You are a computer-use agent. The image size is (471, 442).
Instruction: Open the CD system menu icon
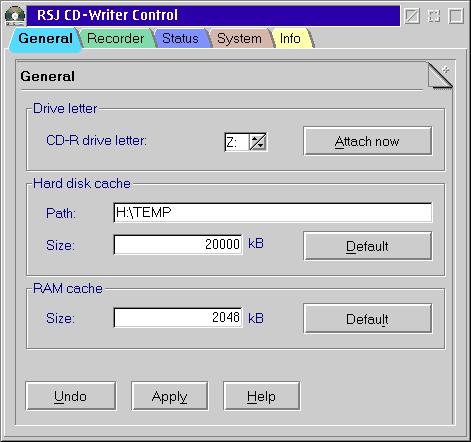[x=15, y=16]
